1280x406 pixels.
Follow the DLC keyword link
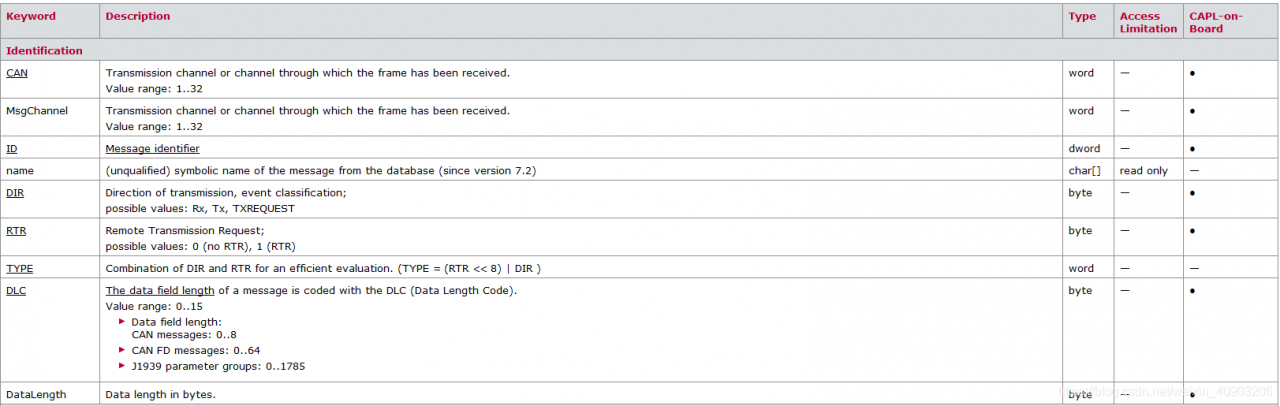click(16, 290)
